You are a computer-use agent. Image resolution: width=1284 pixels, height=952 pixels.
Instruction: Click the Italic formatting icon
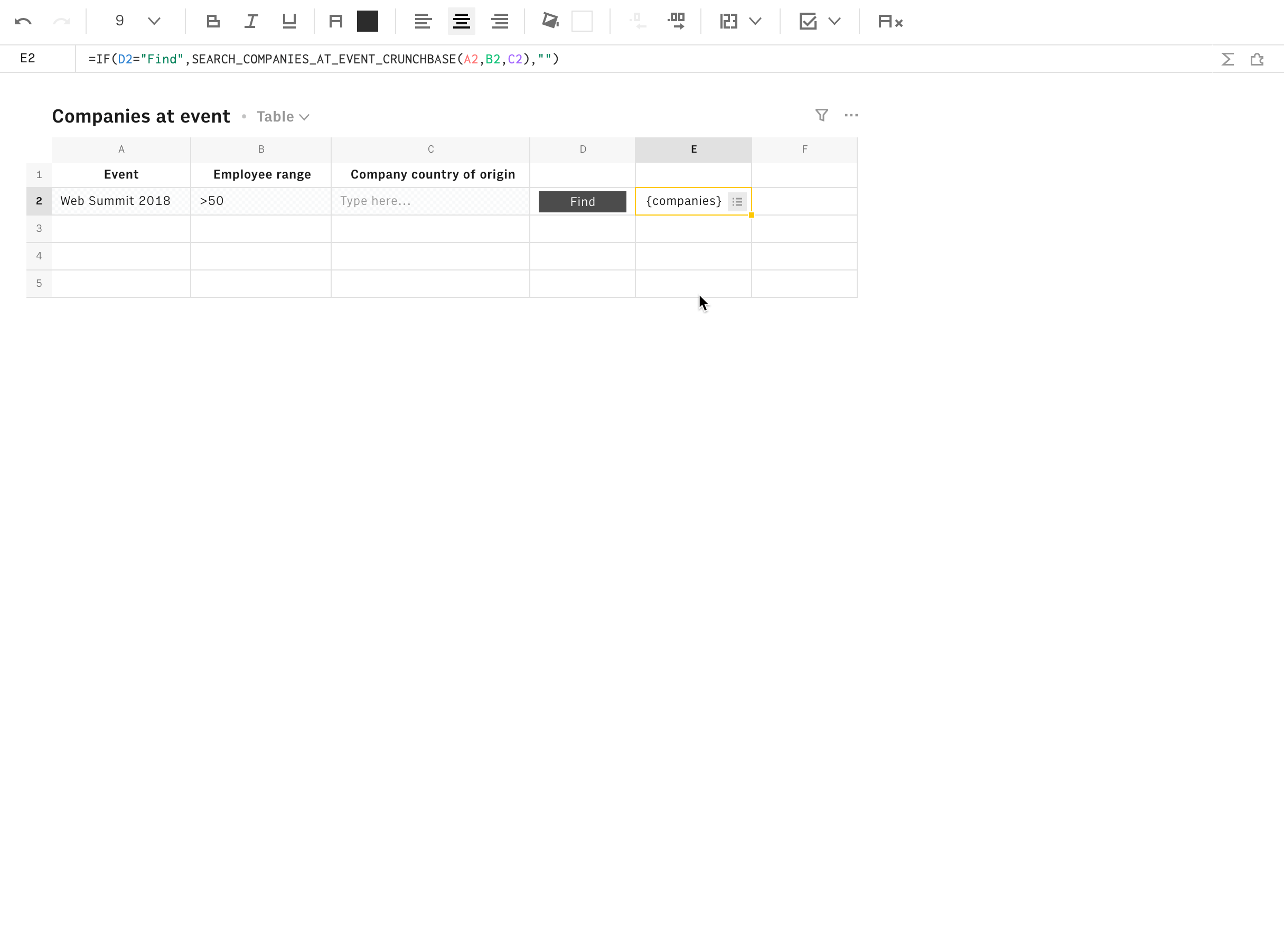coord(251,21)
